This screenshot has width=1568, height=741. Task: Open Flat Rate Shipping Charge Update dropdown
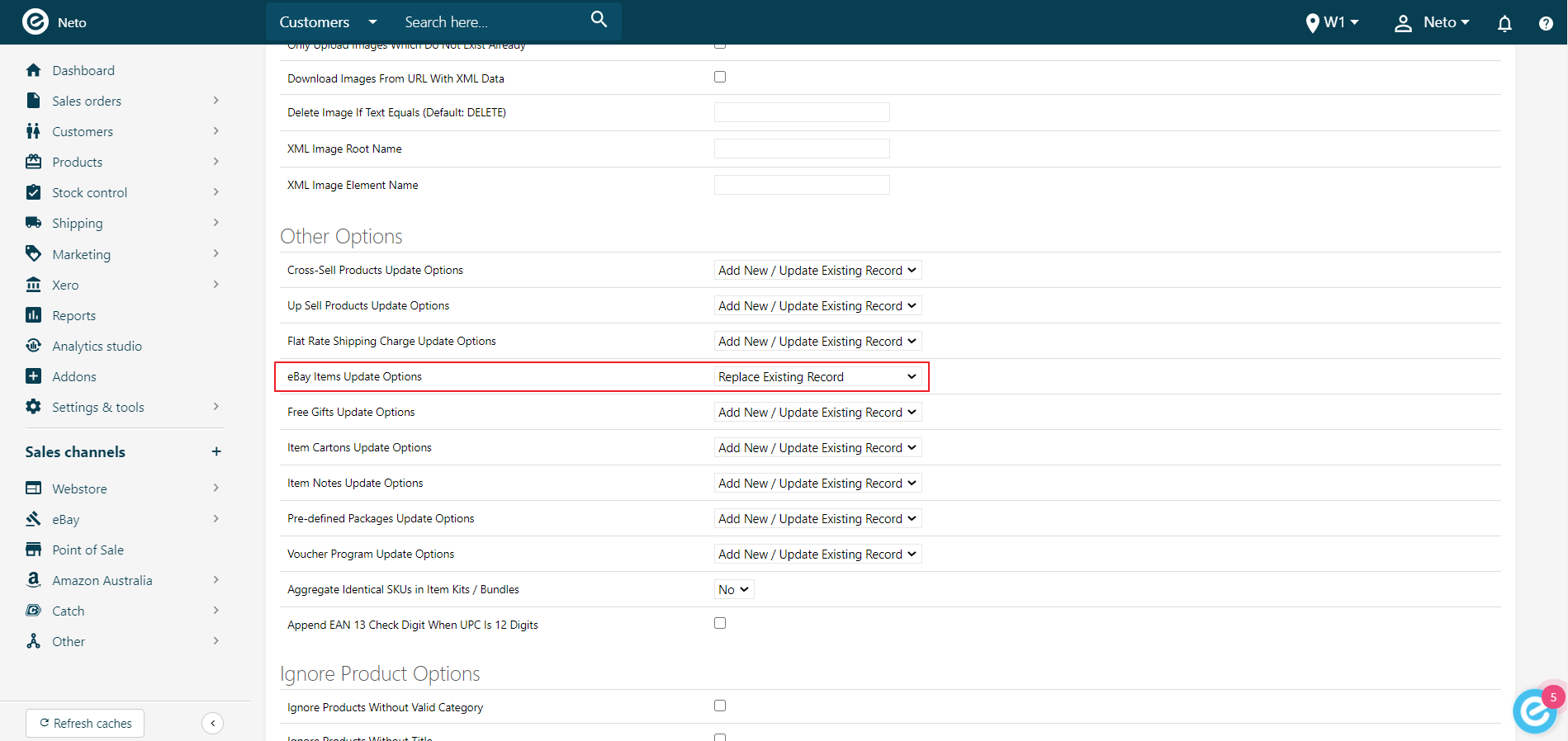coord(817,341)
